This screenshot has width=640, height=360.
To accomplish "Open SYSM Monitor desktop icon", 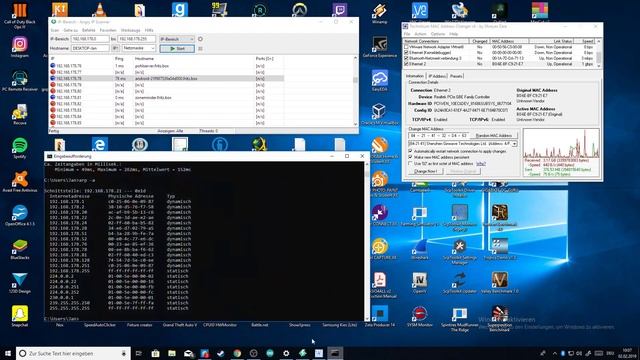I will tap(420, 316).
